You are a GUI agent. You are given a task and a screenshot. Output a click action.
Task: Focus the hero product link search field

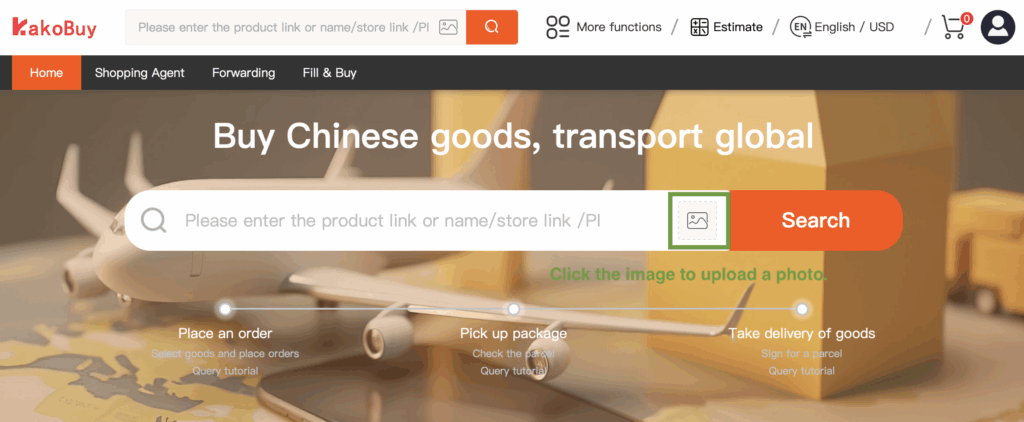click(x=418, y=221)
